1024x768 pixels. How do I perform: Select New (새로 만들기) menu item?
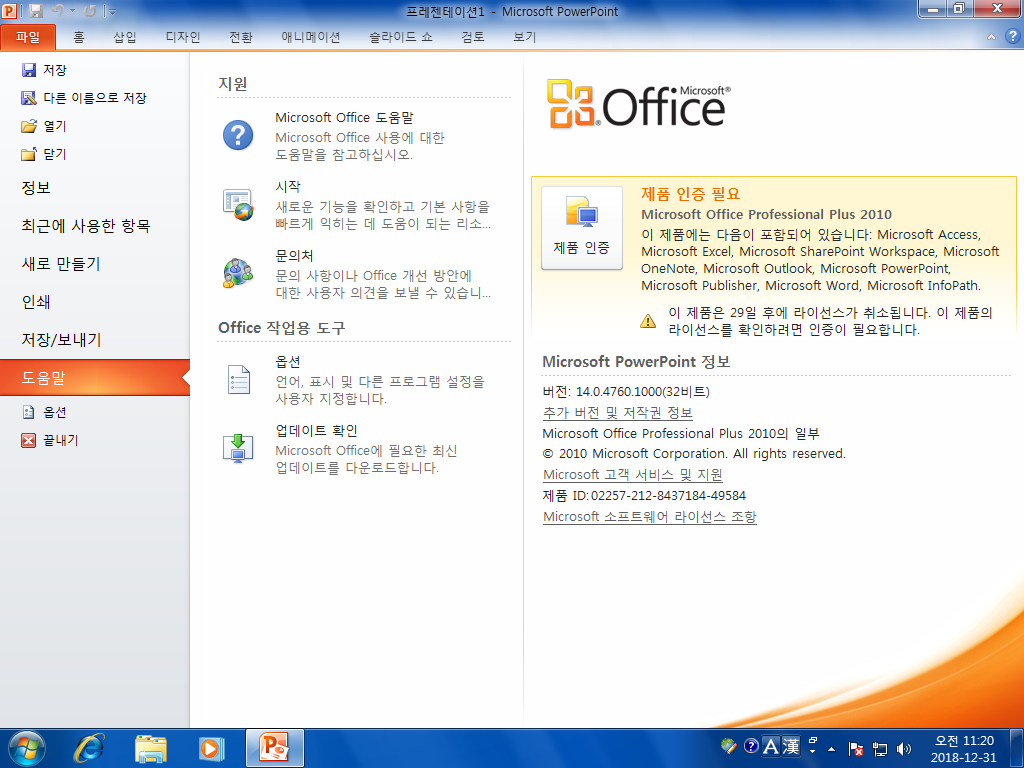95,264
